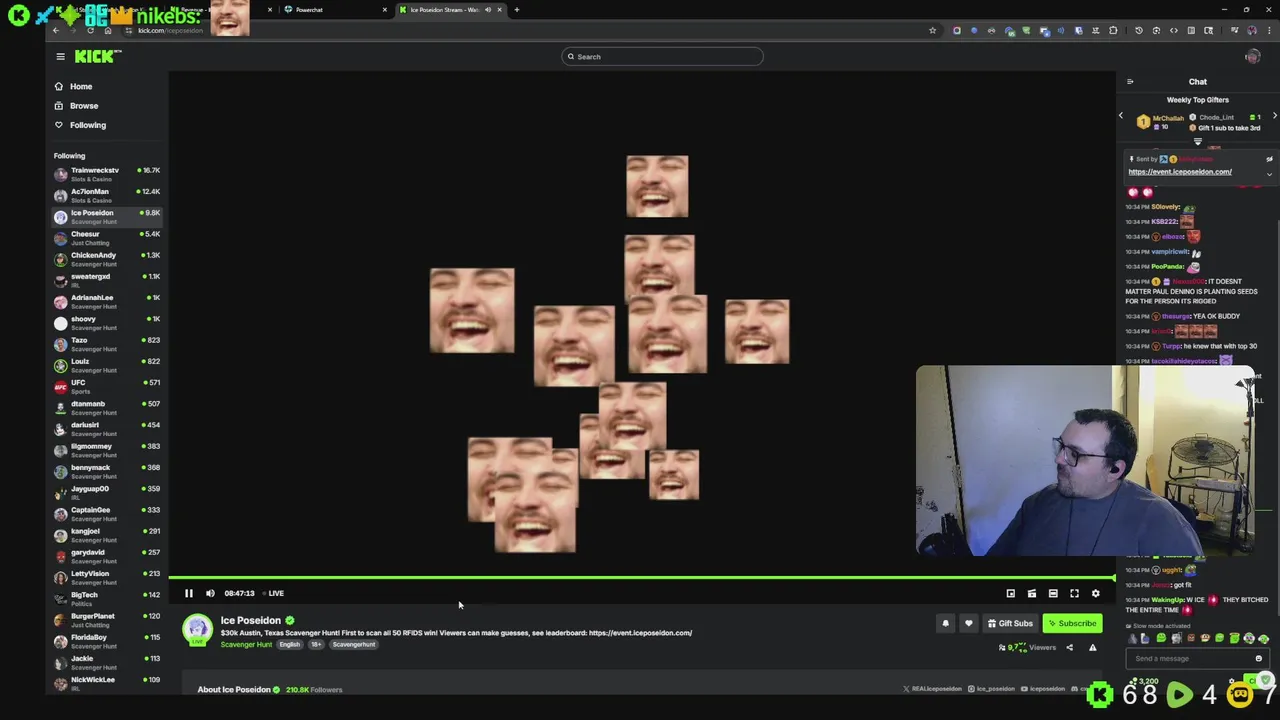Expand the pinned message chevron
The height and width of the screenshot is (720, 1280).
click(1269, 174)
